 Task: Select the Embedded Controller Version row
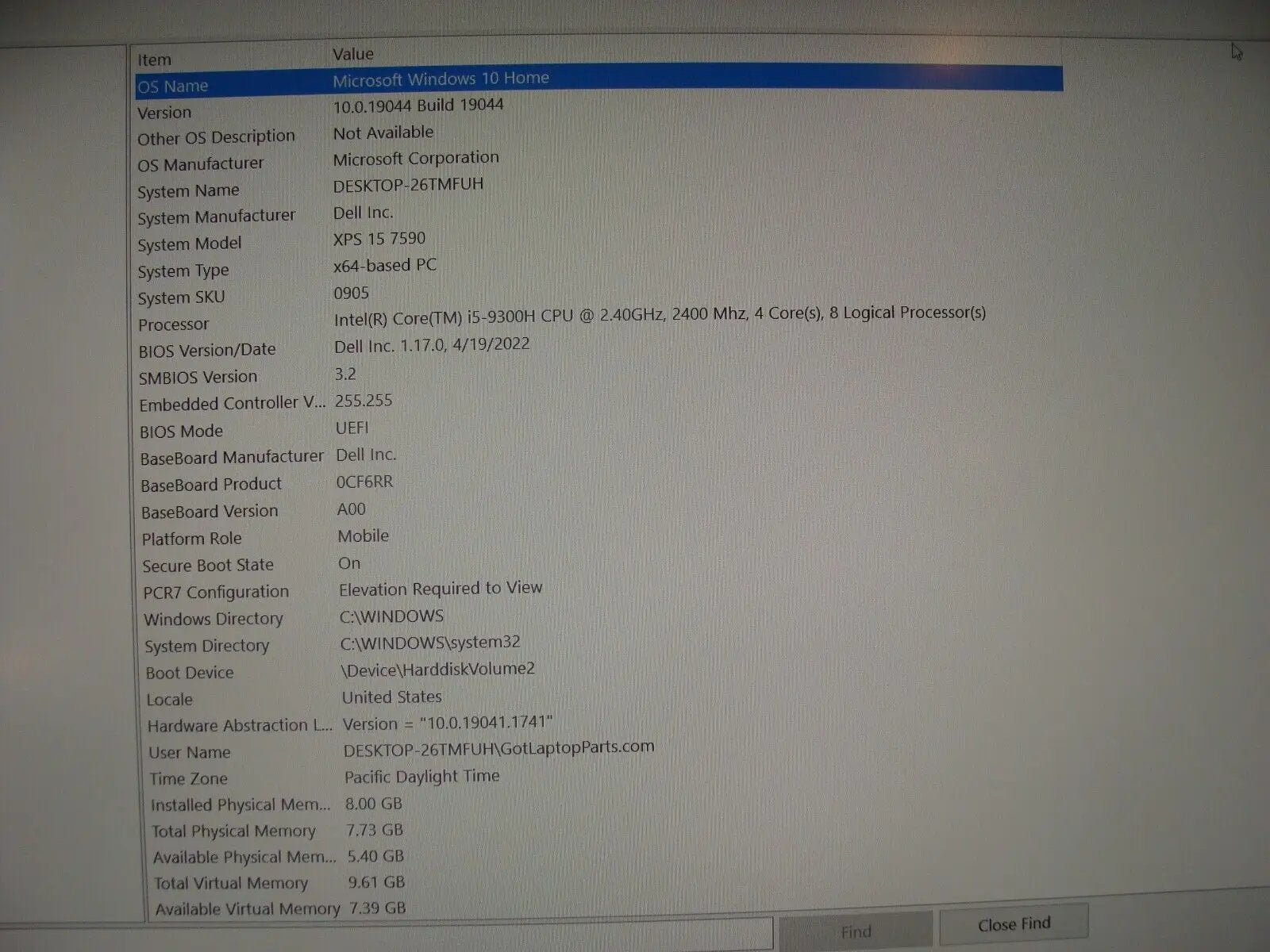(232, 404)
